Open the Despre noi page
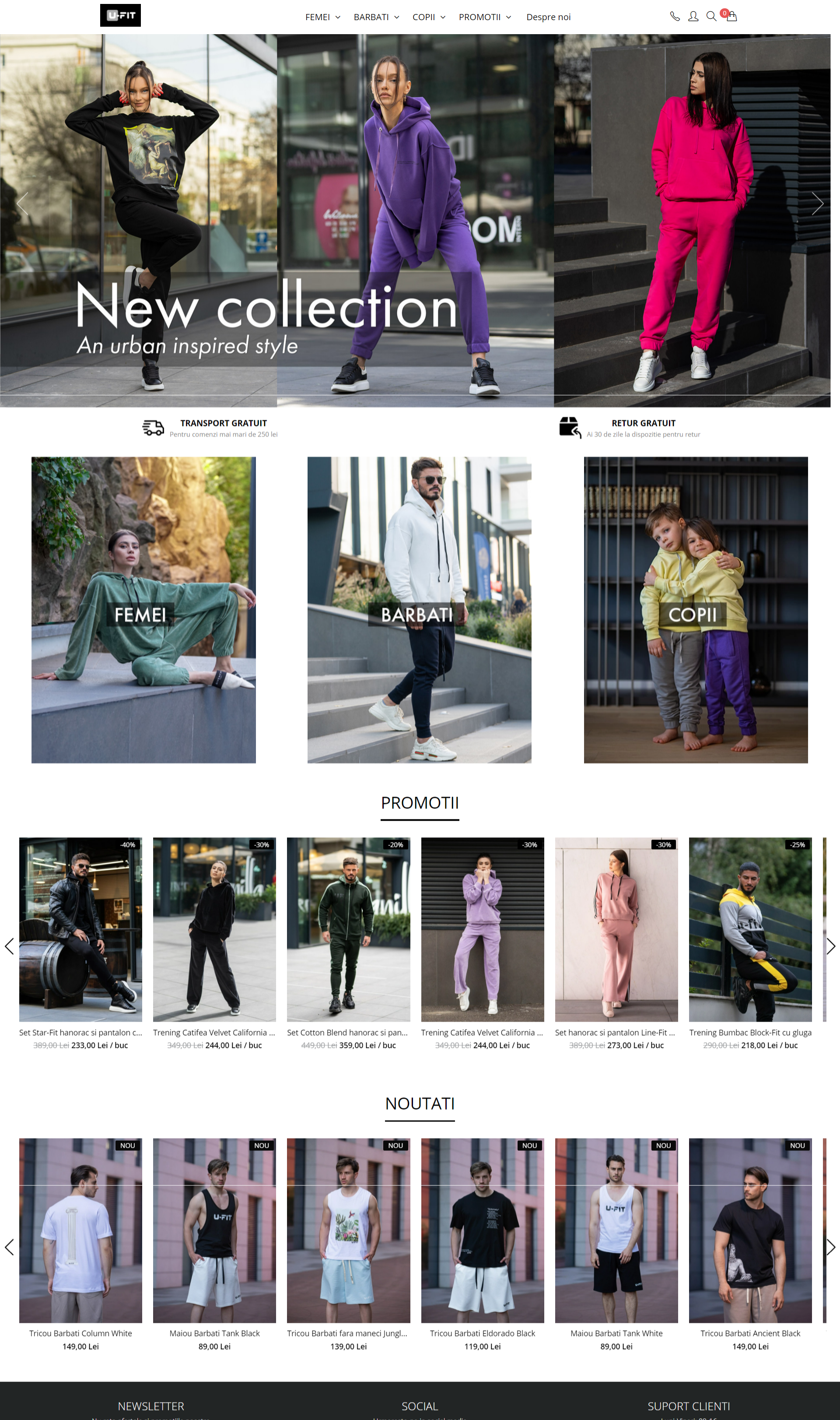840x1420 pixels. point(548,17)
